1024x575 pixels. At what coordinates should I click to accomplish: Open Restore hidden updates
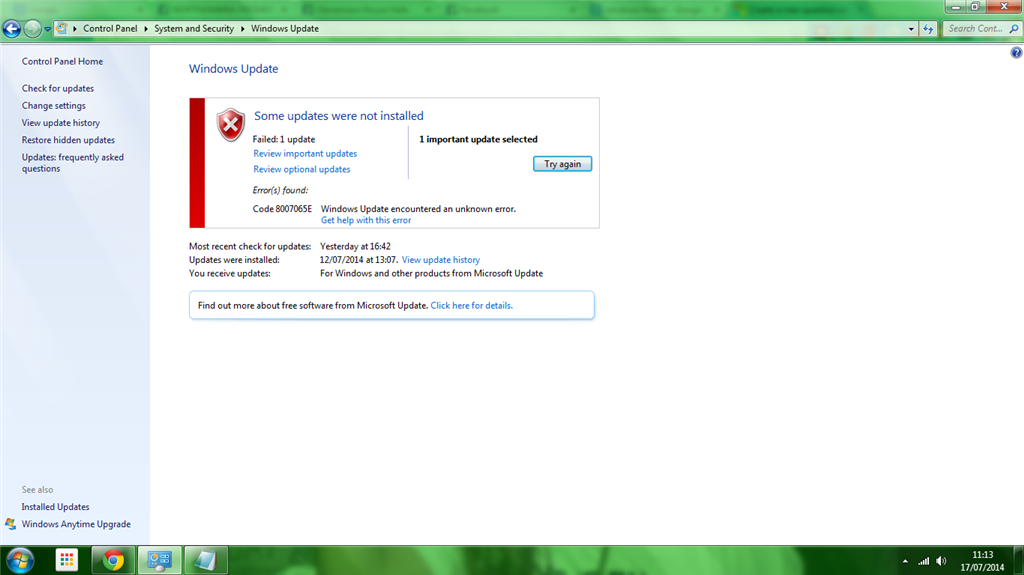68,140
